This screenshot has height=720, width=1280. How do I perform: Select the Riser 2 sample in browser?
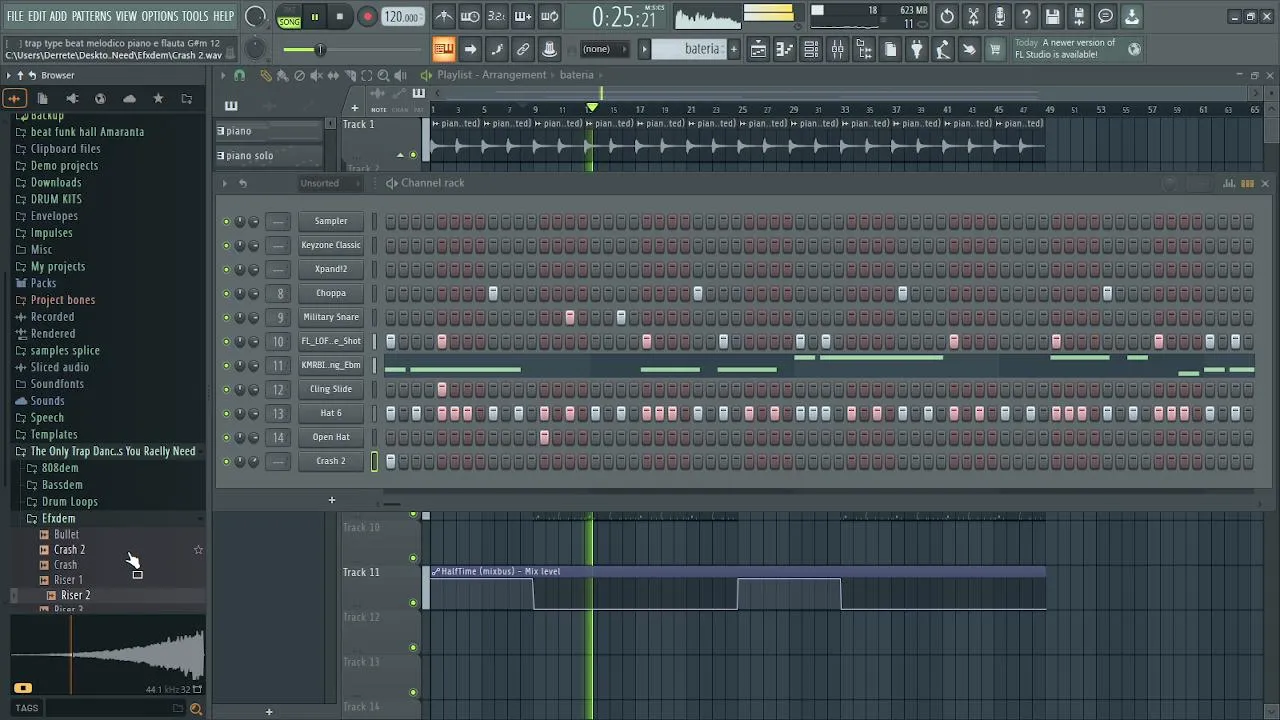(75, 595)
